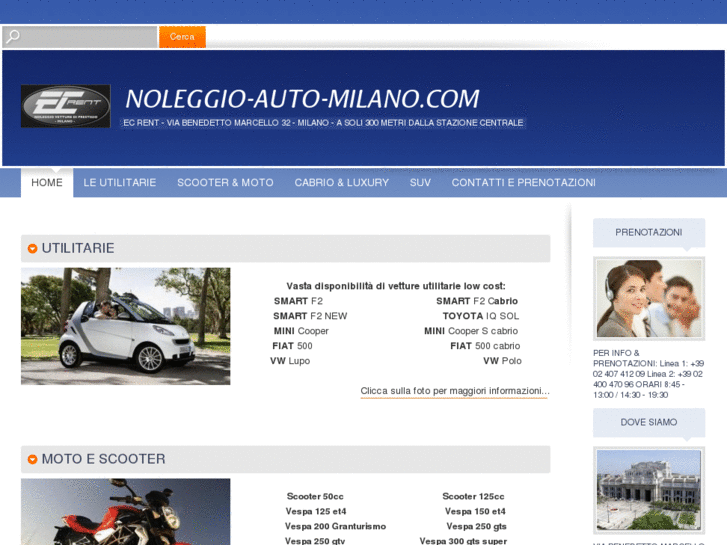Select 'Vespa 250 gts' text
Image resolution: width=727 pixels, height=545 pixels.
click(476, 526)
